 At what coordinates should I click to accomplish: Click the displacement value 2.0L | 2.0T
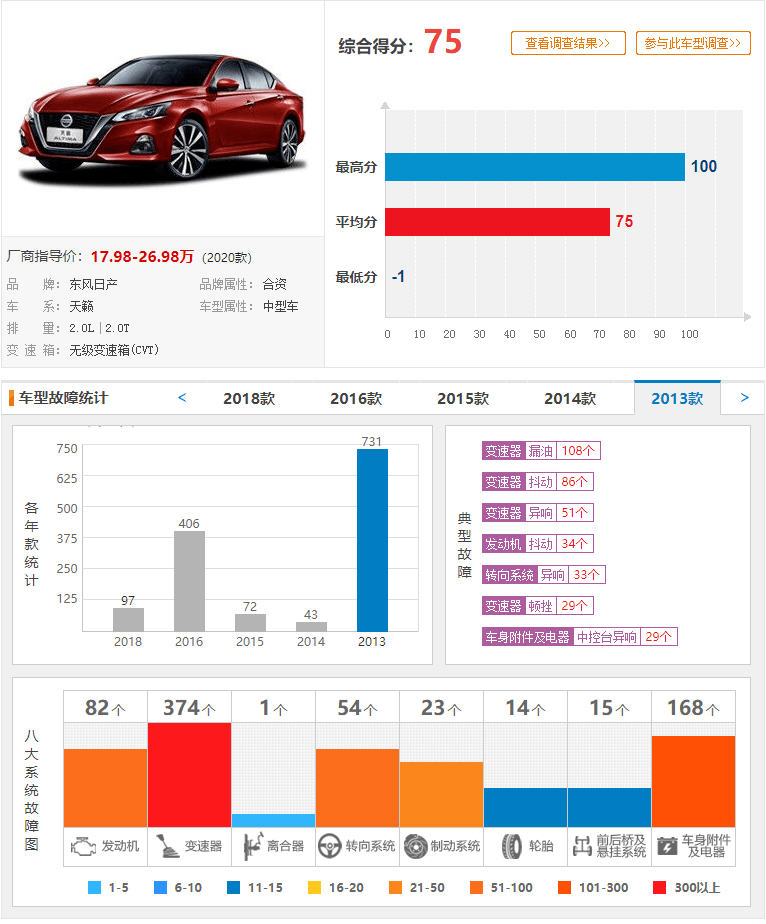pyautogui.click(x=99, y=328)
